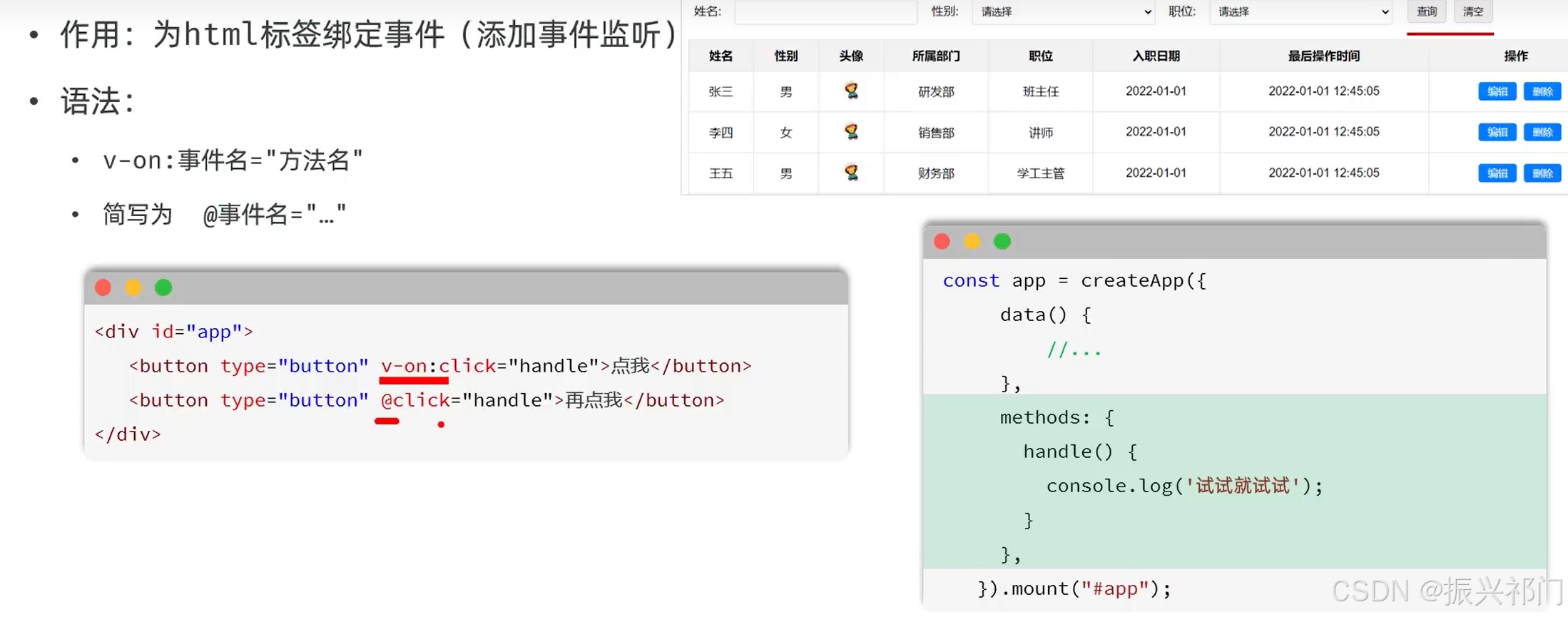Click the green dot of the HTML code window
Viewport: 1568px width, 617px height.
(163, 287)
